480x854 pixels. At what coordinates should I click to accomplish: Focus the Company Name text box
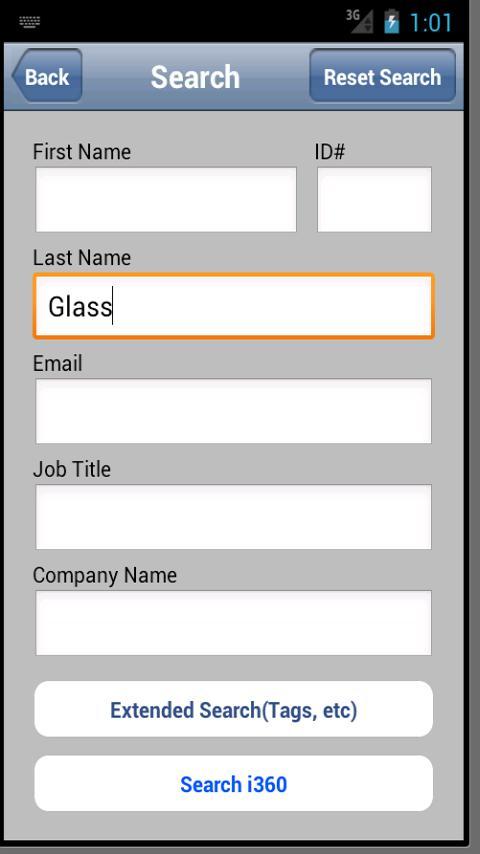click(x=234, y=623)
